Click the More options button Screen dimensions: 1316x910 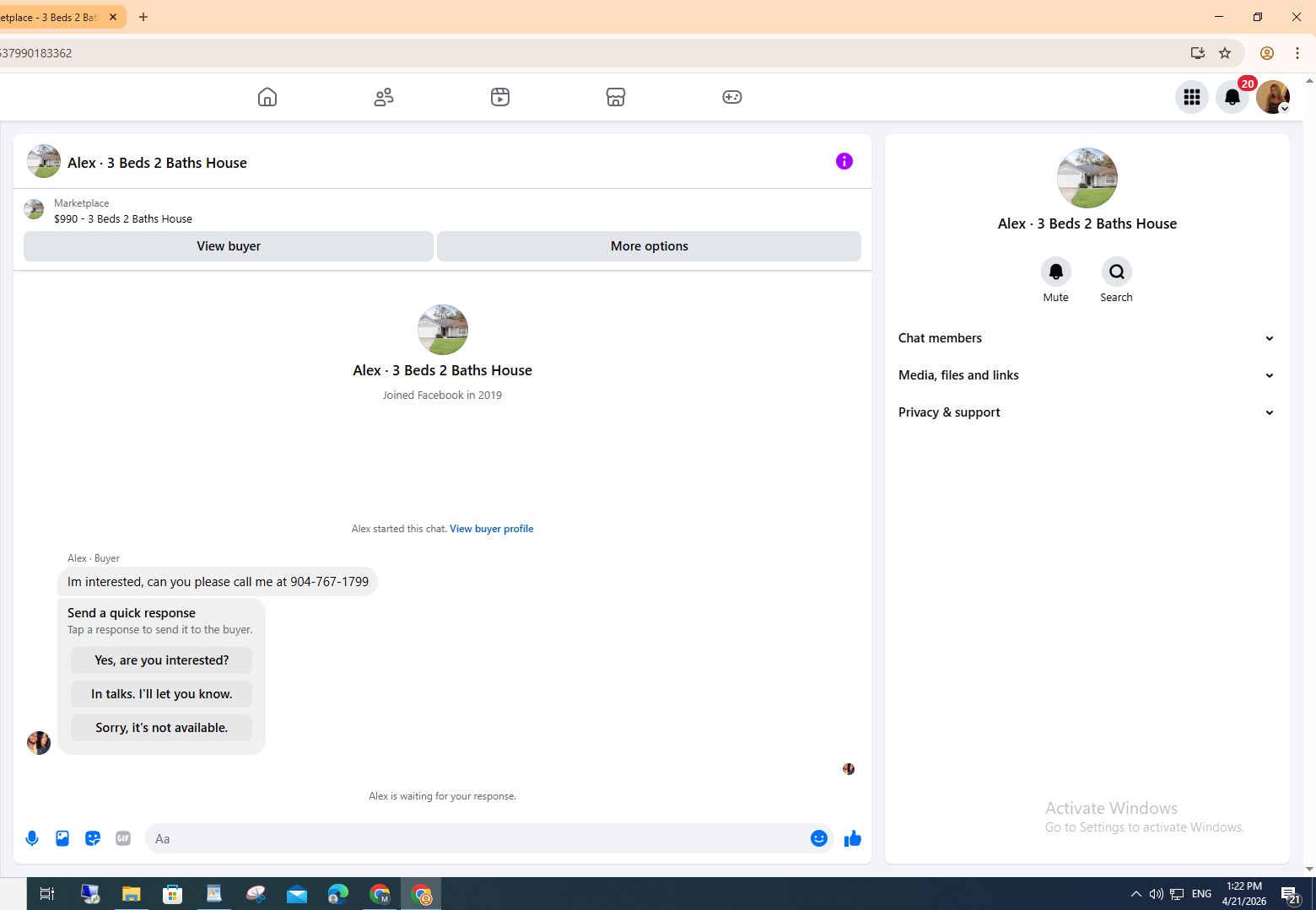click(649, 246)
